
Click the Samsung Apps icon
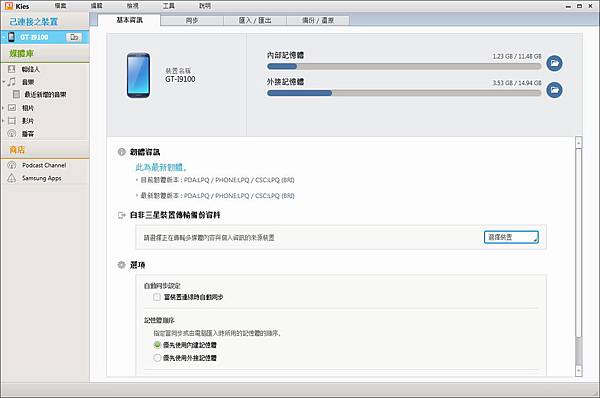click(12, 178)
